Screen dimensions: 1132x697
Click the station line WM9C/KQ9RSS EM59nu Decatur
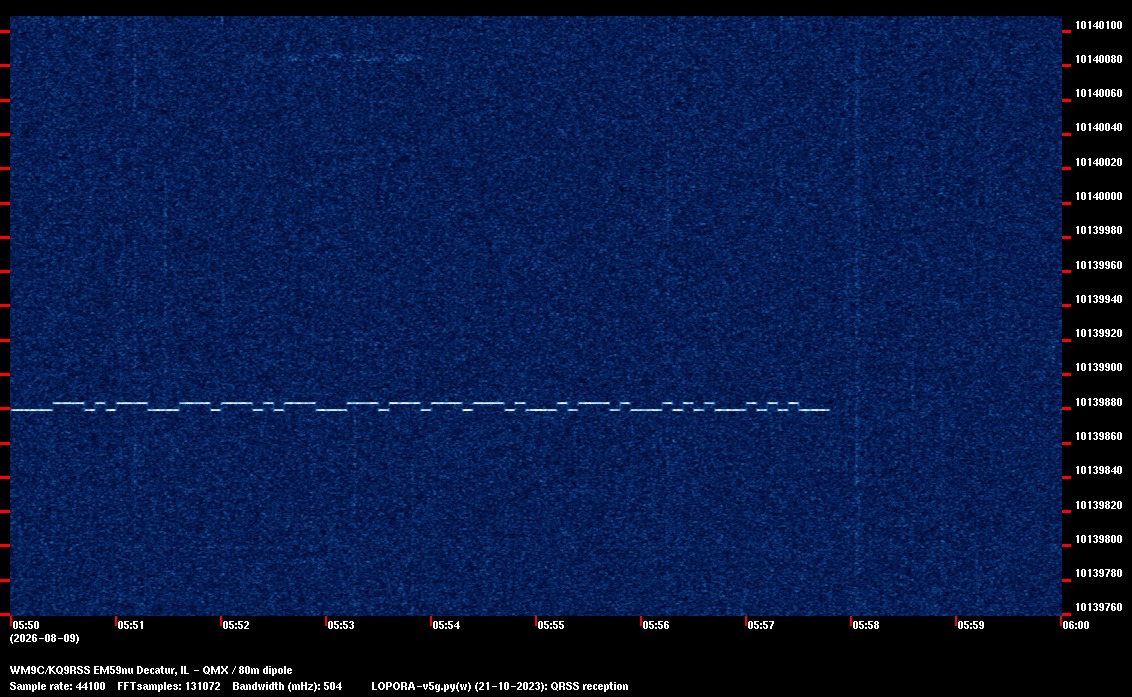(151, 670)
